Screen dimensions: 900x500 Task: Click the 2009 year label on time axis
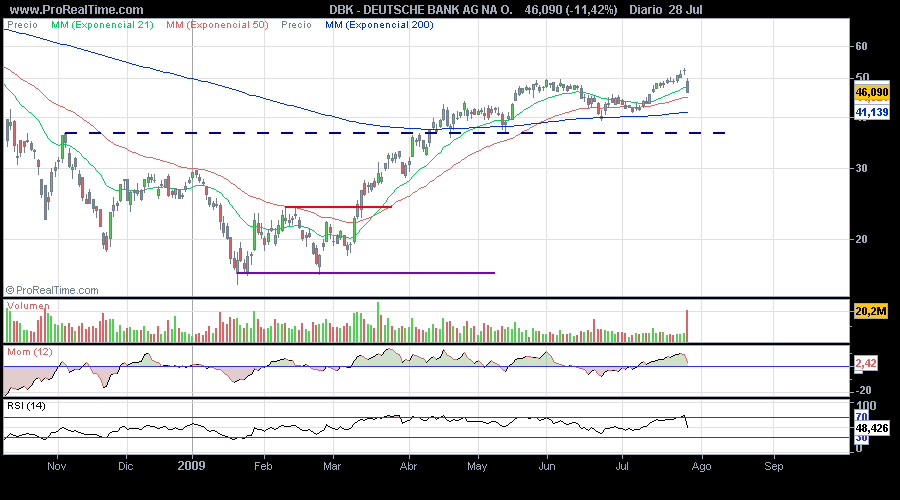191,466
